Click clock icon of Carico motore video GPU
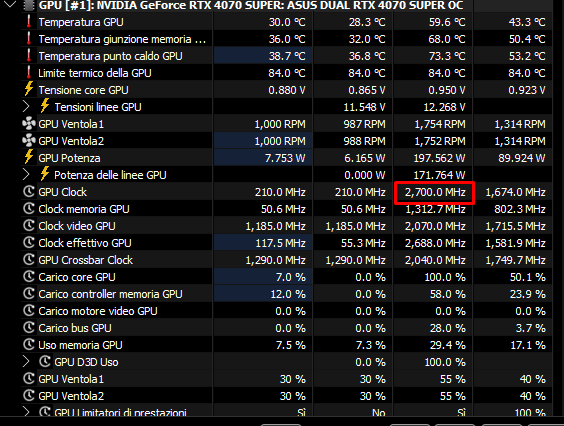This screenshot has width=564, height=426. [x=29, y=310]
